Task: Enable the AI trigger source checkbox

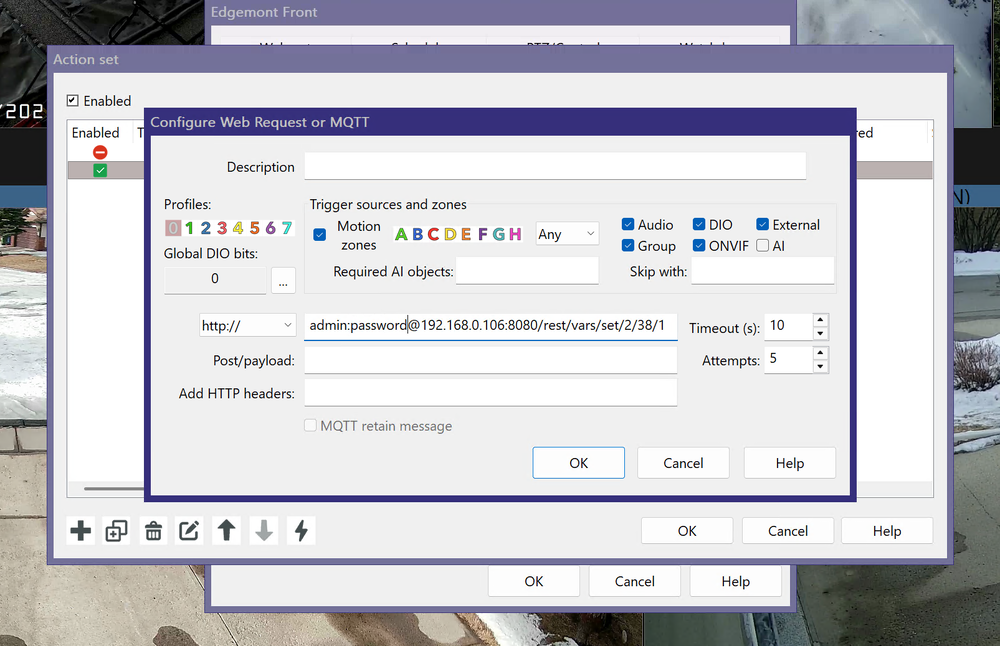Action: pos(763,246)
